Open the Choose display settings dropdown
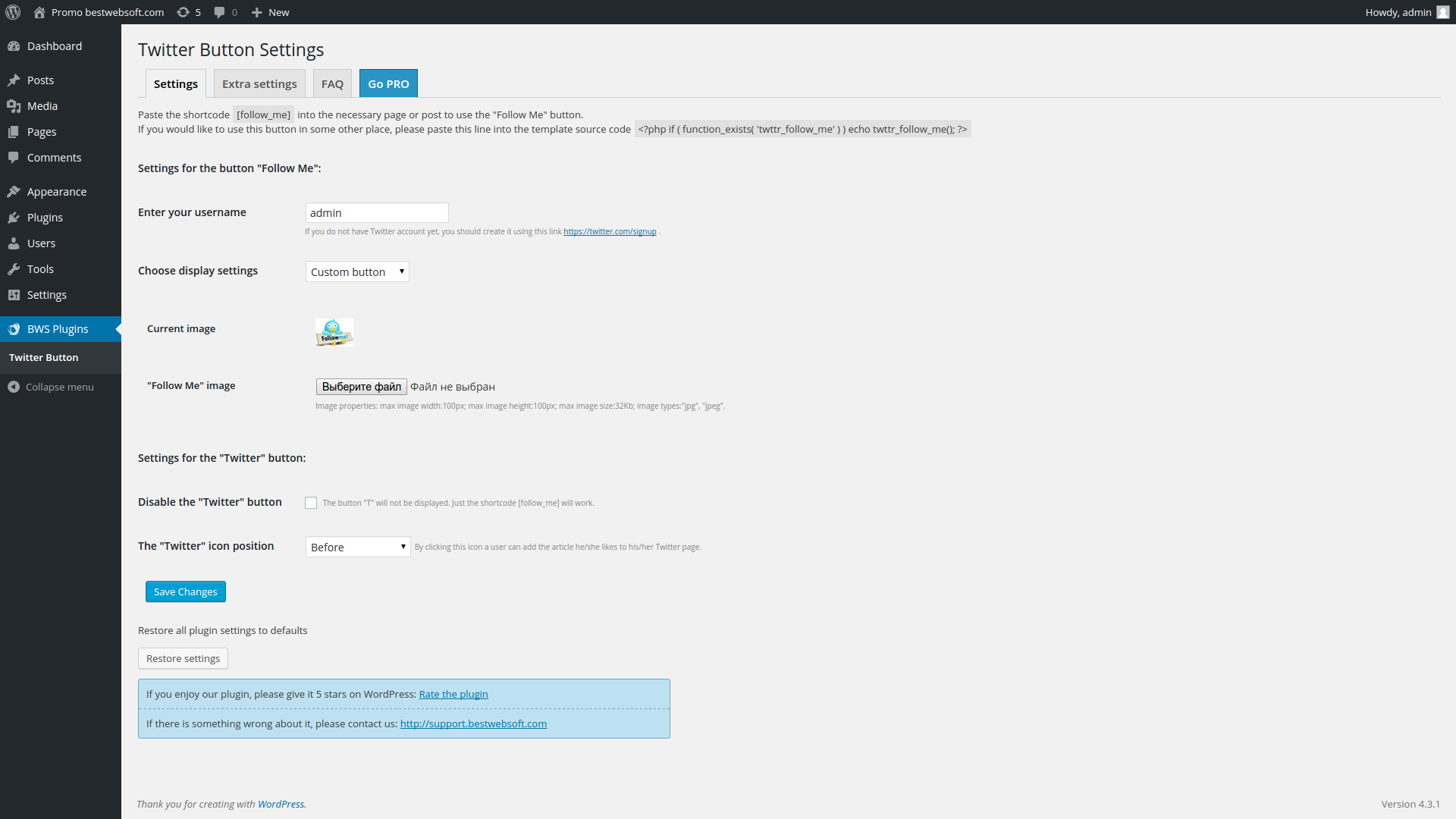 (357, 271)
